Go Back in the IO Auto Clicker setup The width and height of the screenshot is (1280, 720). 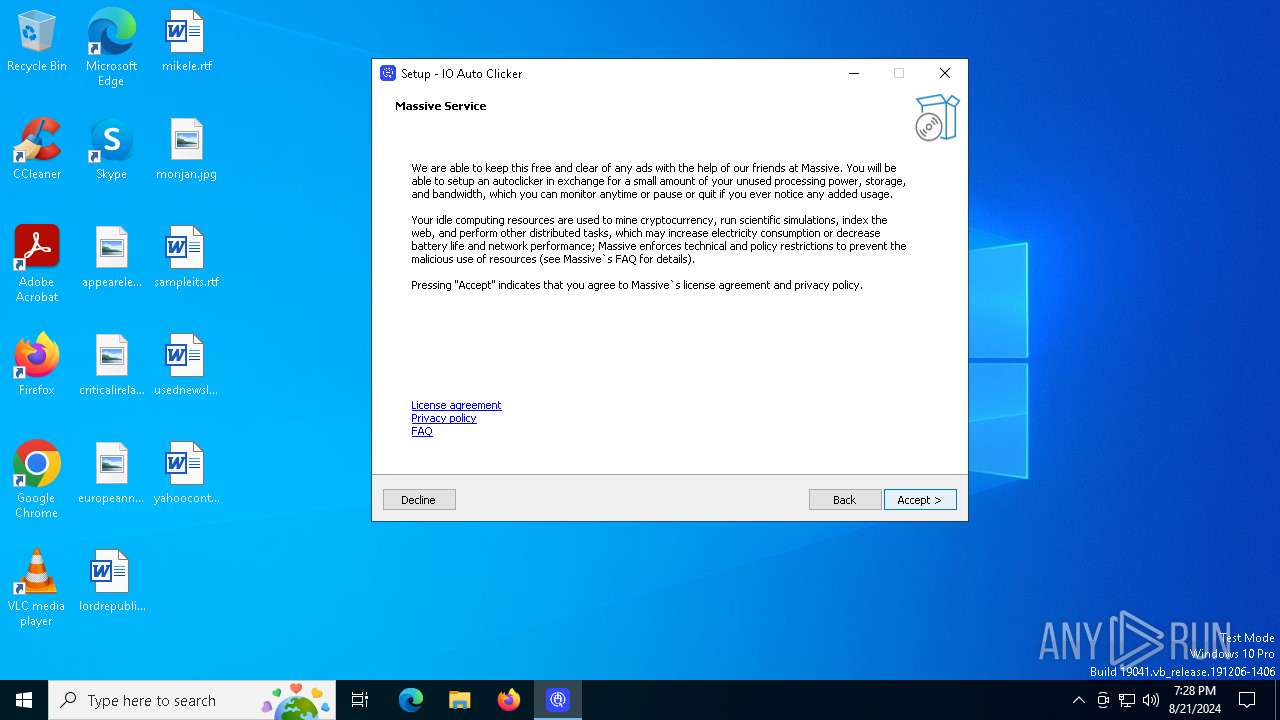(x=845, y=500)
